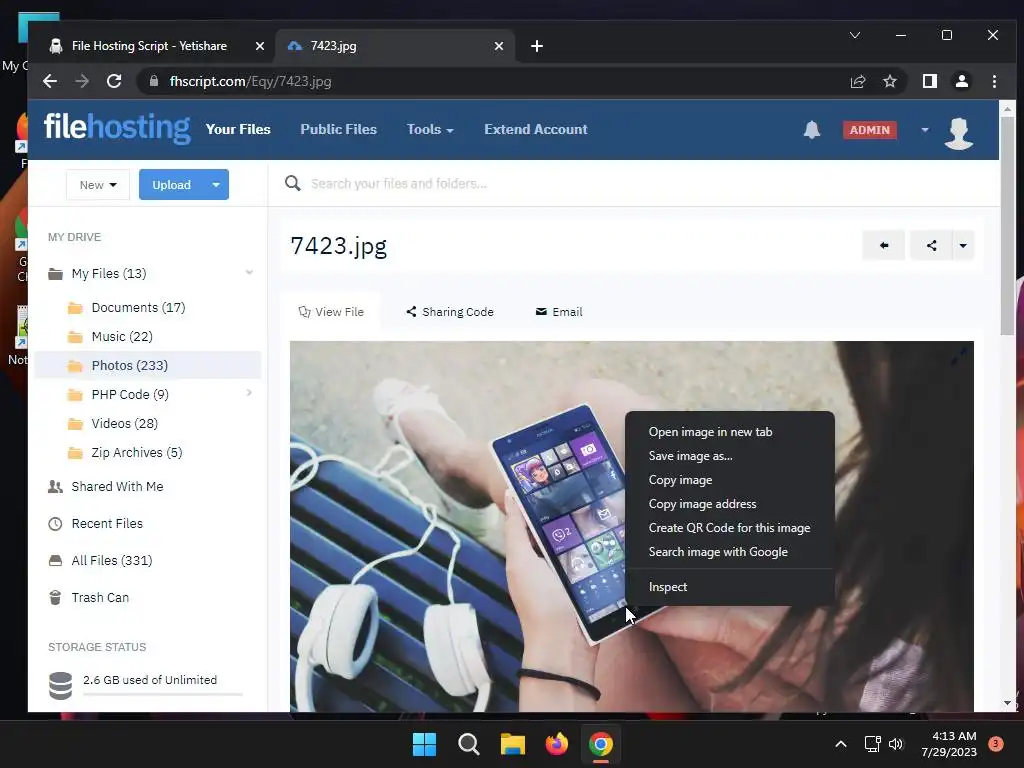This screenshot has height=768, width=1024.
Task: Toggle the browser side panel icon
Action: point(929,81)
